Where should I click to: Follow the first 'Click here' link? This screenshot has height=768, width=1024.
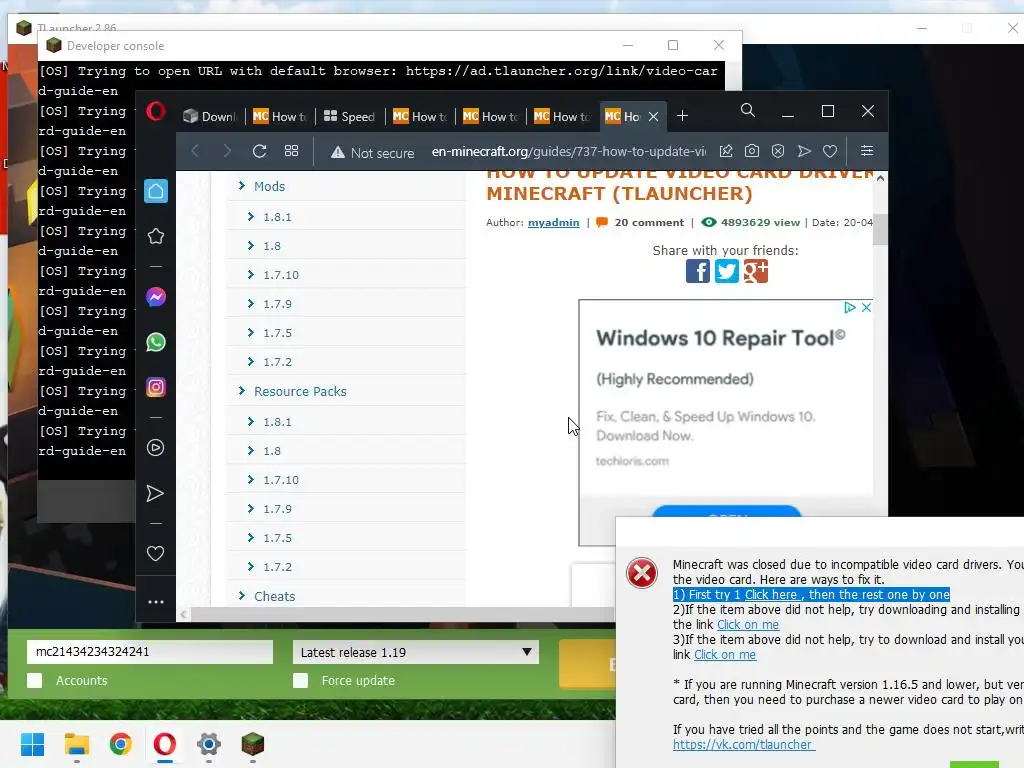[771, 594]
